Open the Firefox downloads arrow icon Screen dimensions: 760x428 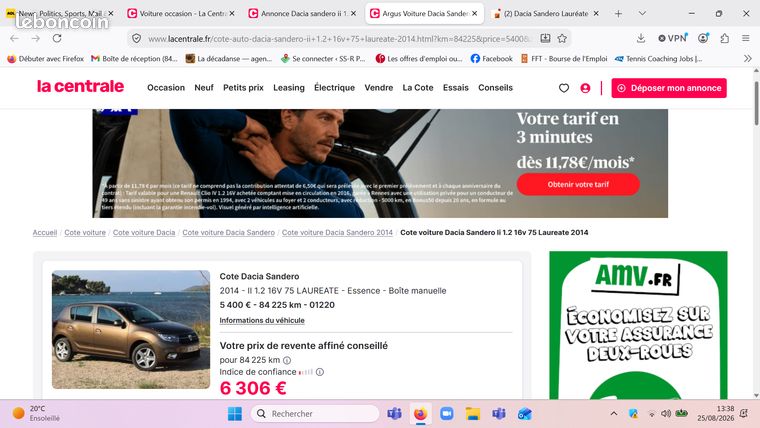click(x=641, y=38)
